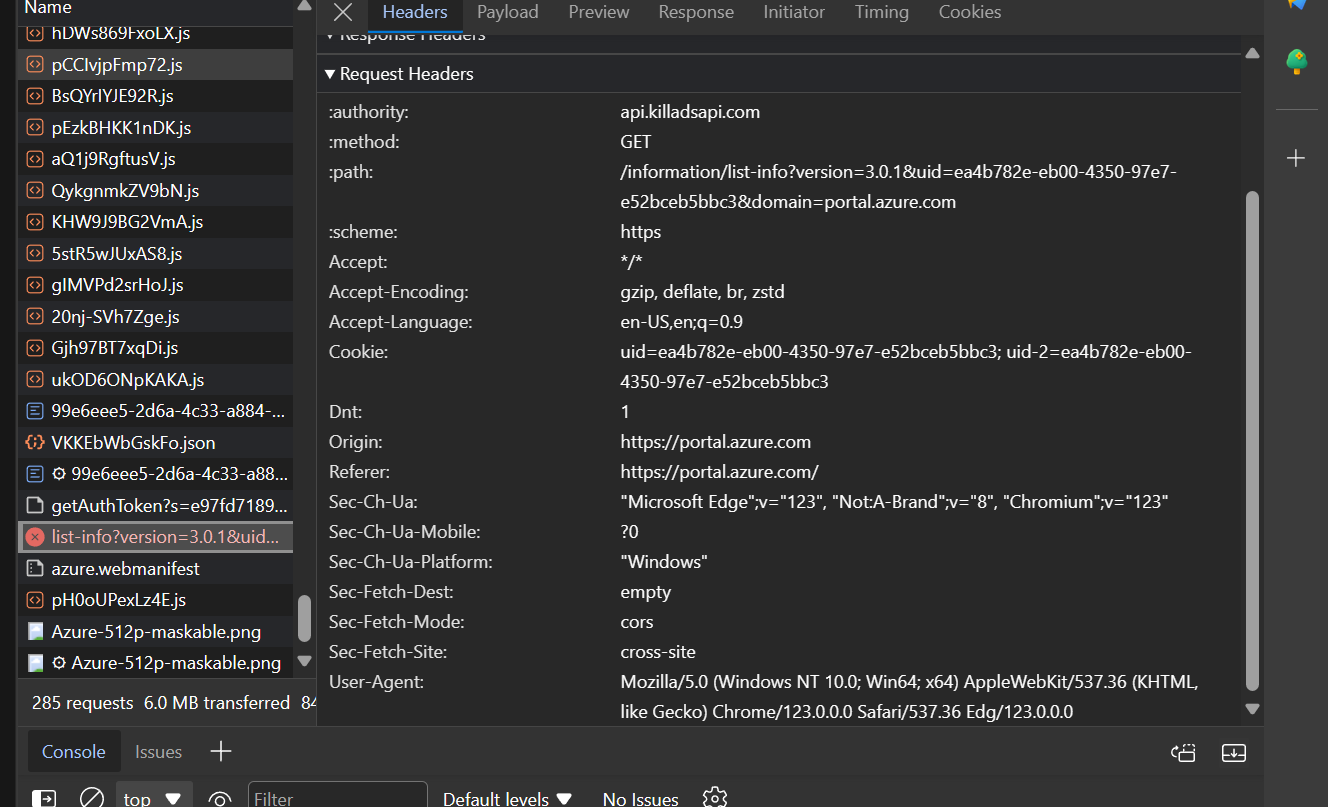1328x807 pixels.
Task: Click headers pane scrollbar down arrow
Action: coord(1252,709)
